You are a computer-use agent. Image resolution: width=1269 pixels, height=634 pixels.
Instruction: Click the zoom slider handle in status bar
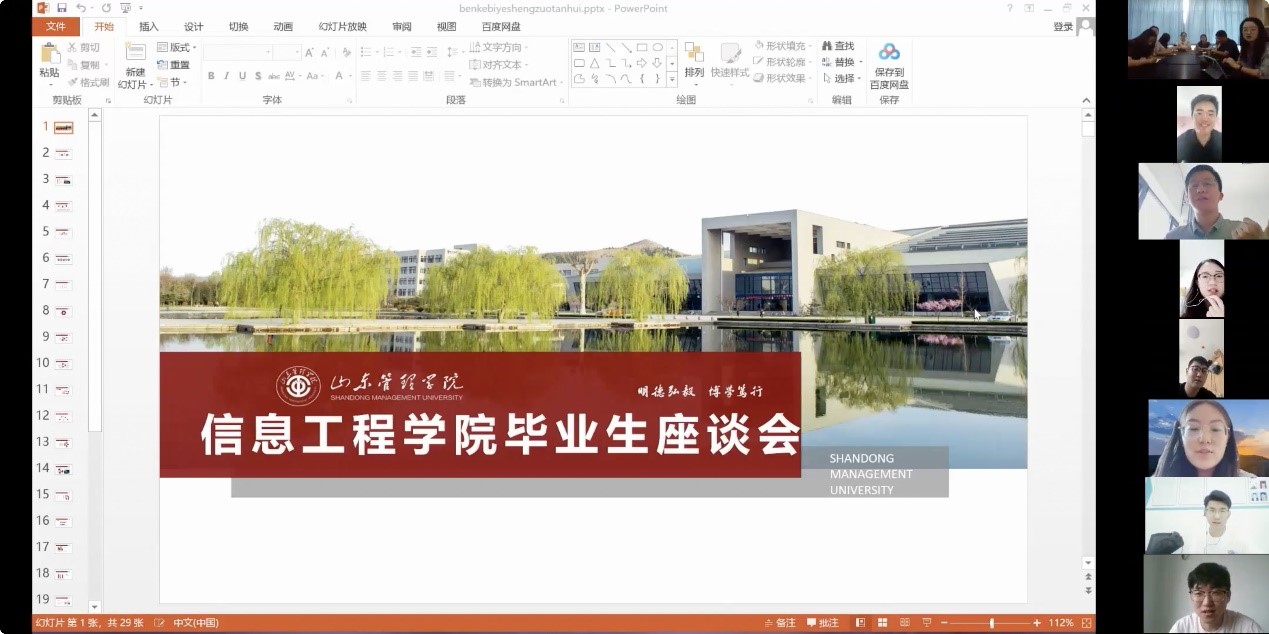(x=991, y=623)
